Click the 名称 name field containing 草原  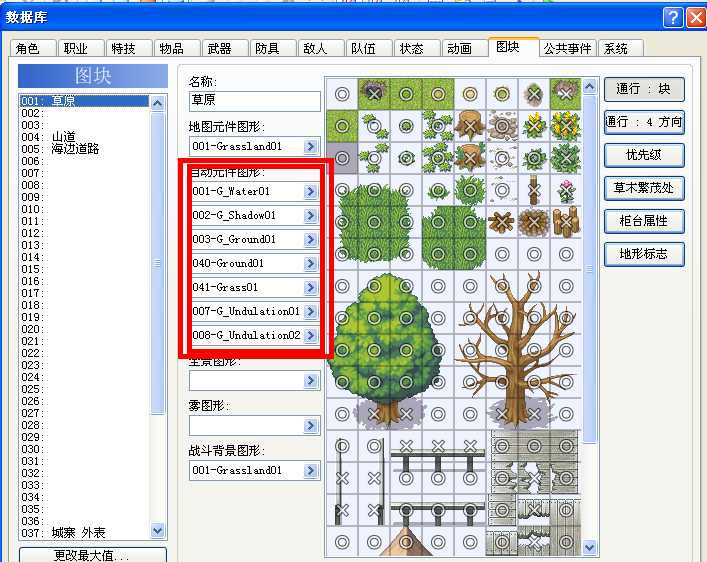click(x=255, y=101)
